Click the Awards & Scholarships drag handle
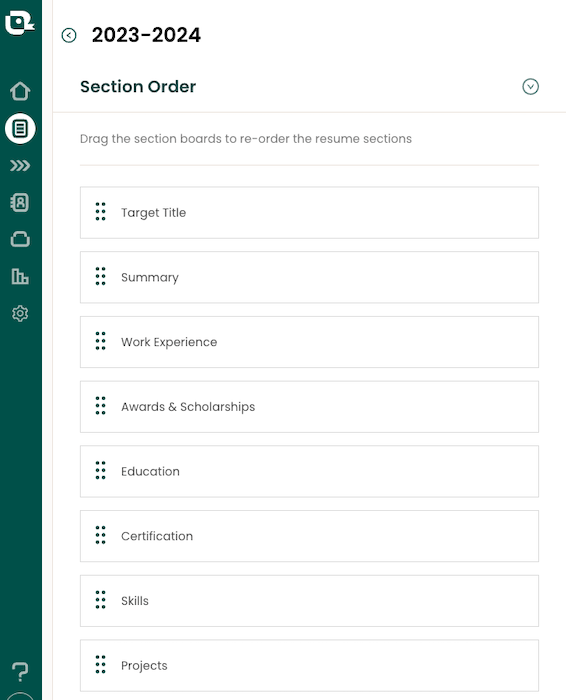This screenshot has height=700, width=566. coord(100,406)
